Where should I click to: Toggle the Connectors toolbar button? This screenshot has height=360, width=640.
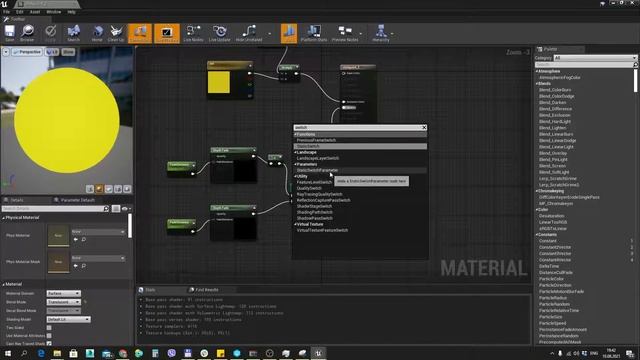140,33
